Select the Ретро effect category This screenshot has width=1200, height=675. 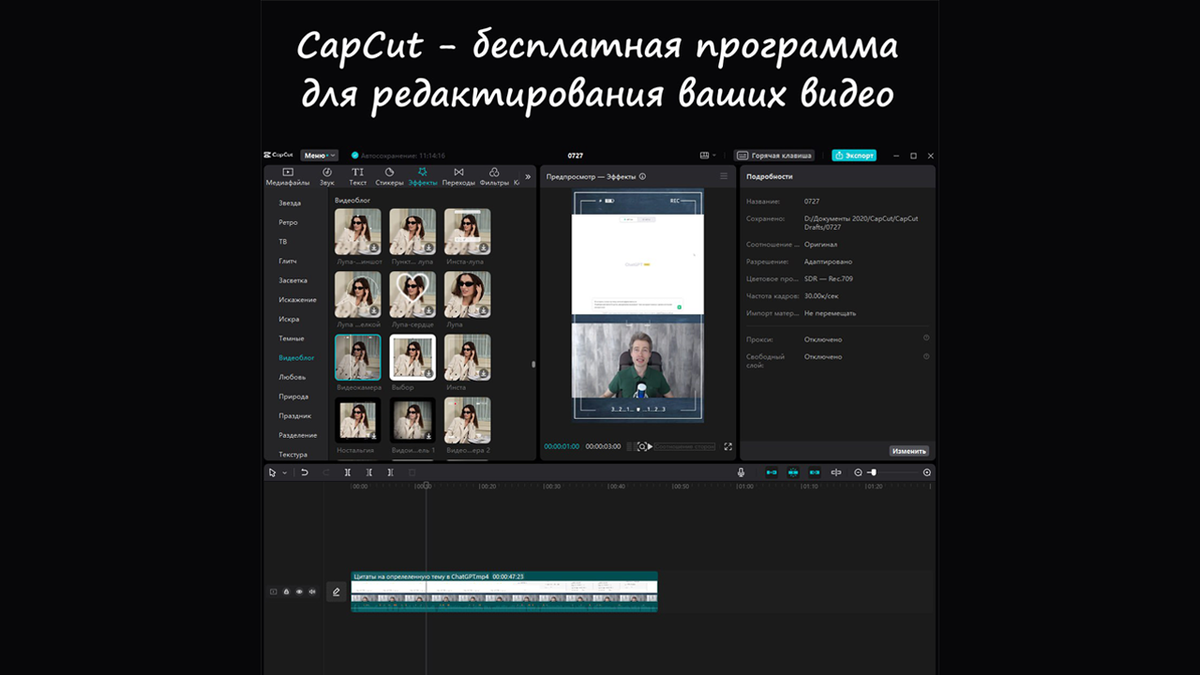coord(288,222)
